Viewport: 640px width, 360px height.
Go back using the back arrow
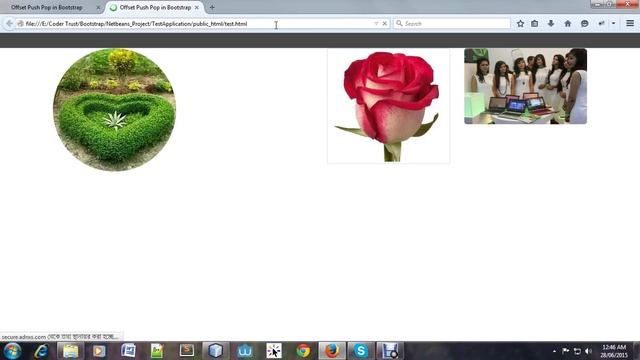point(9,24)
